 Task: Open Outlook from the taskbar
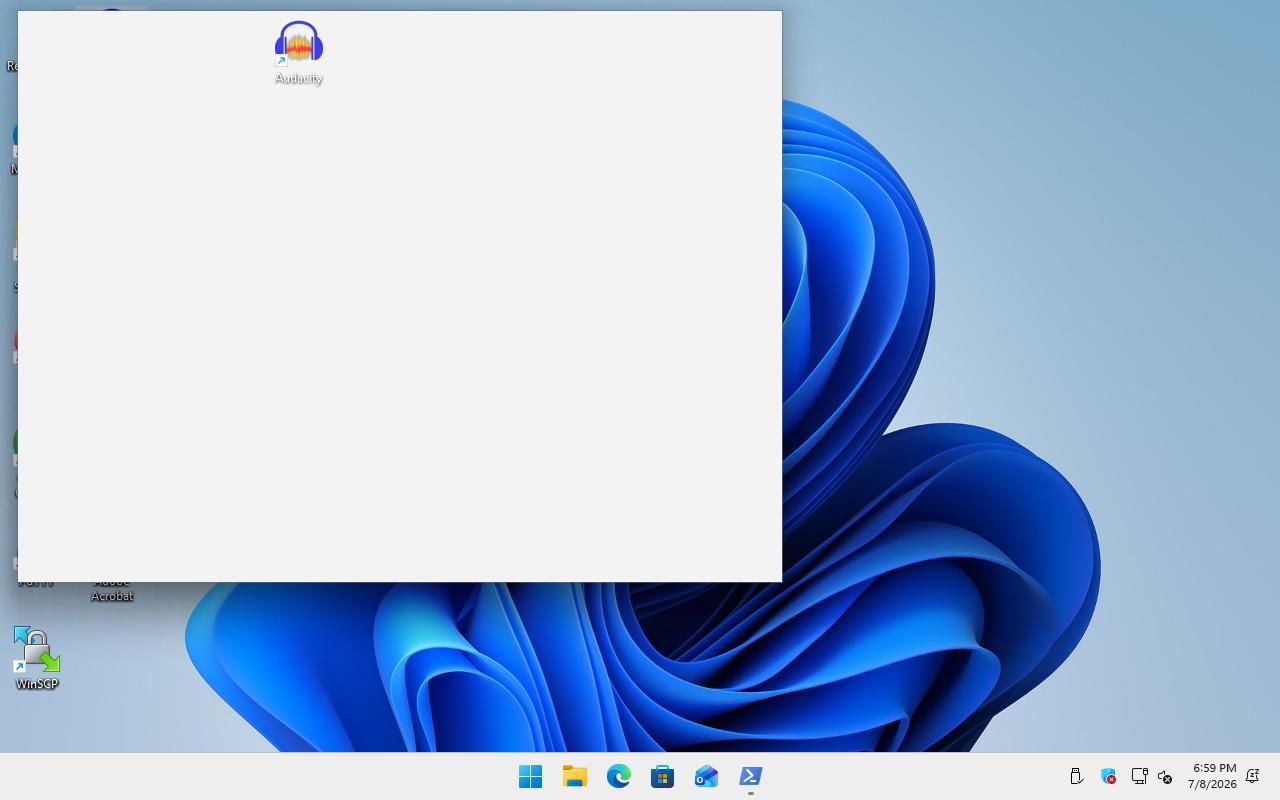[x=707, y=776]
